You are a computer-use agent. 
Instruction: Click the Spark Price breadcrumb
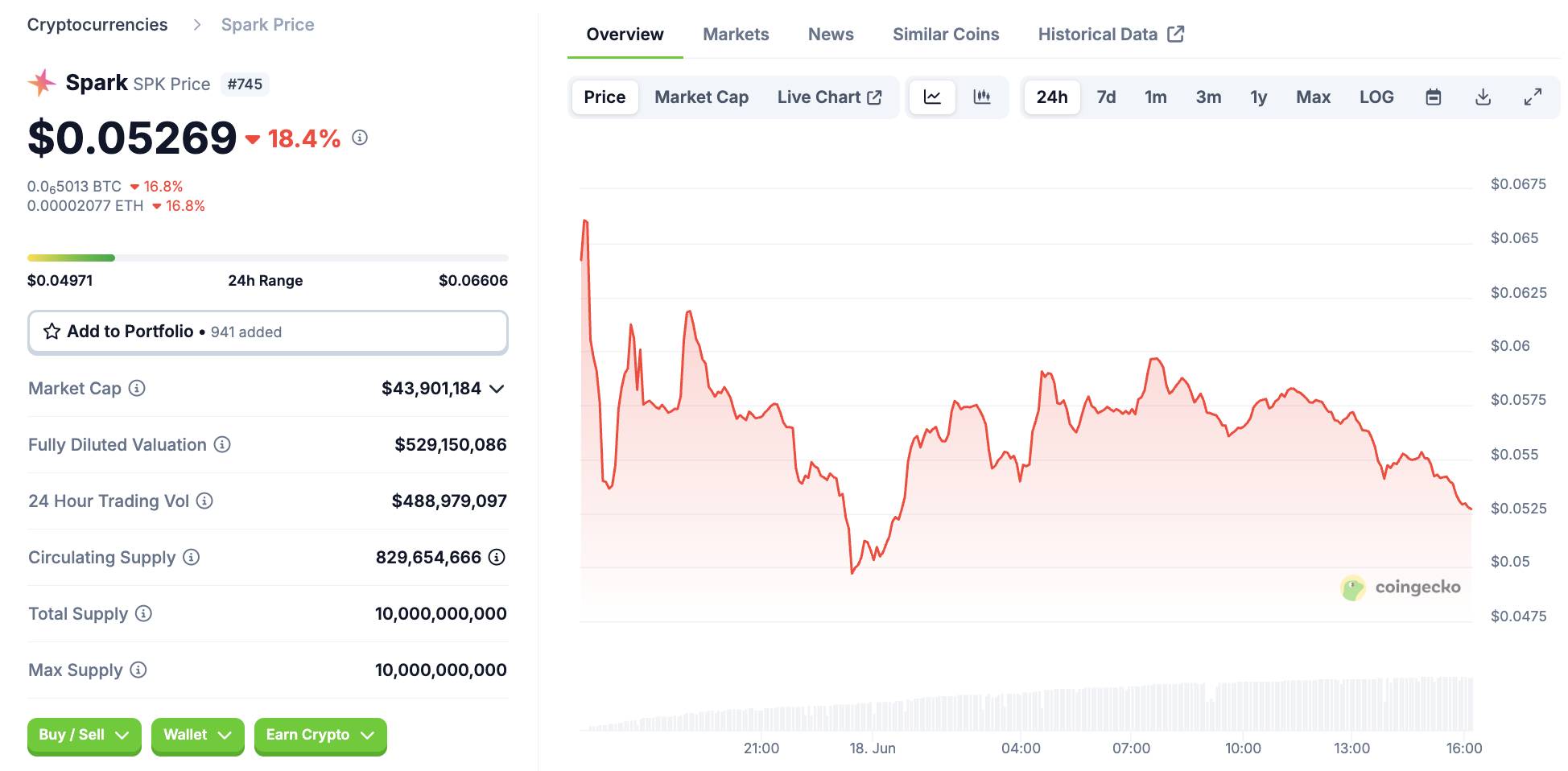click(x=267, y=25)
